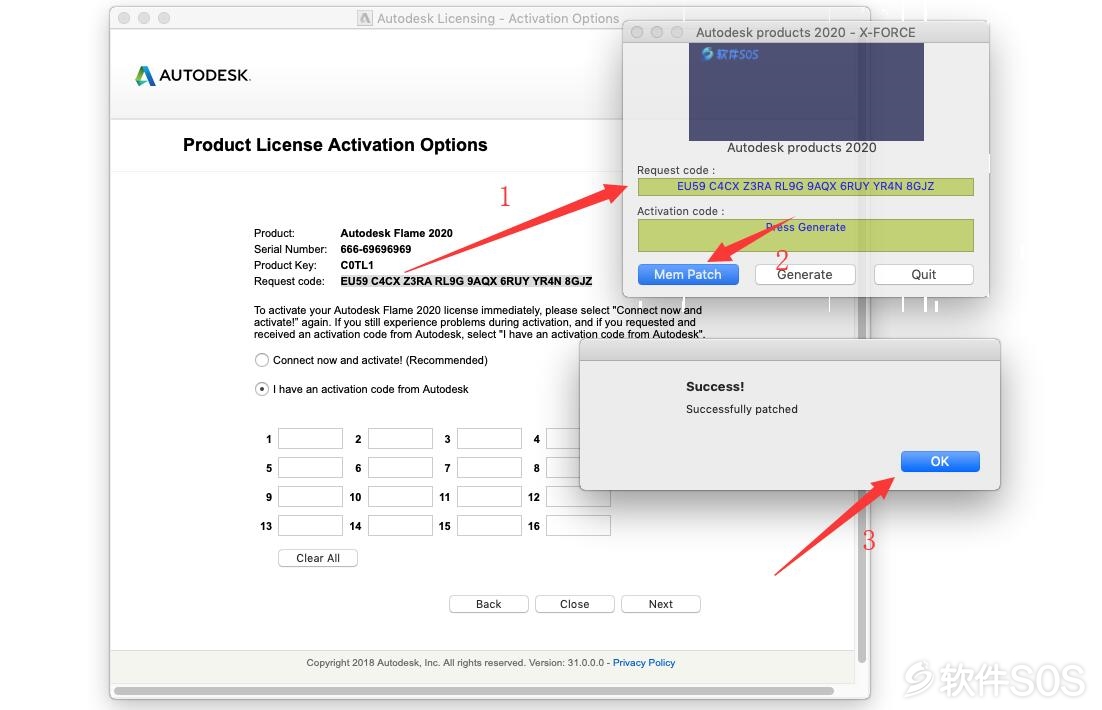Click Quit in the X-FORCE window
Viewport: 1102px width, 710px height.
point(923,274)
